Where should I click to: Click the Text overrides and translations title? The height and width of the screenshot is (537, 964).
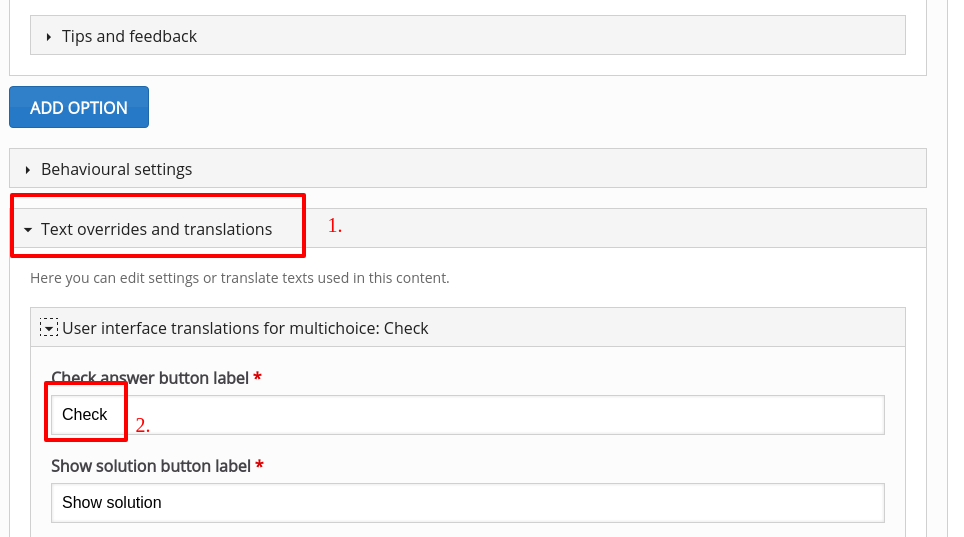(156, 229)
